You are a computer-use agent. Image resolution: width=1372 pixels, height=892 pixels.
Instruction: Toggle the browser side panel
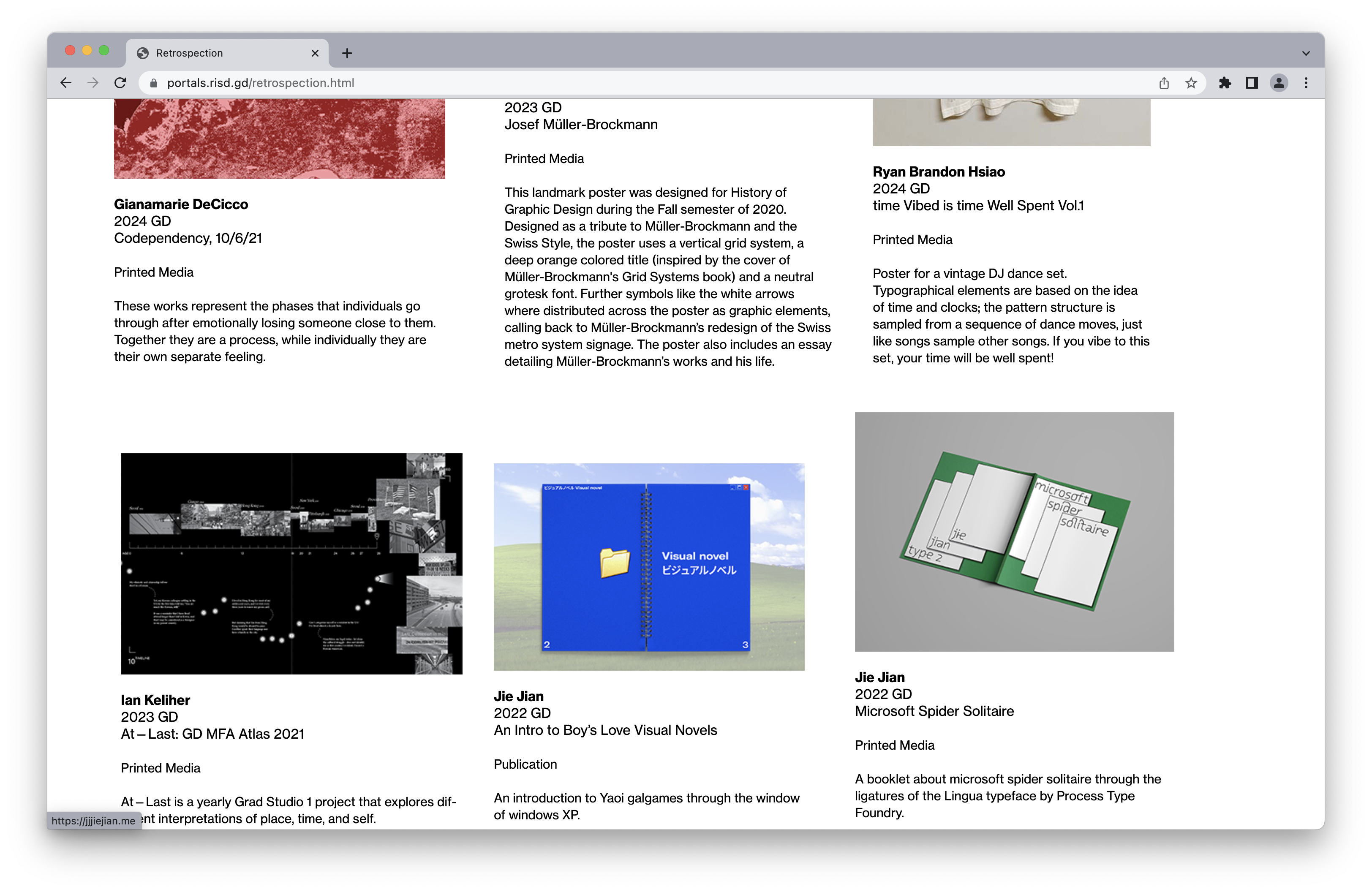pyautogui.click(x=1252, y=83)
